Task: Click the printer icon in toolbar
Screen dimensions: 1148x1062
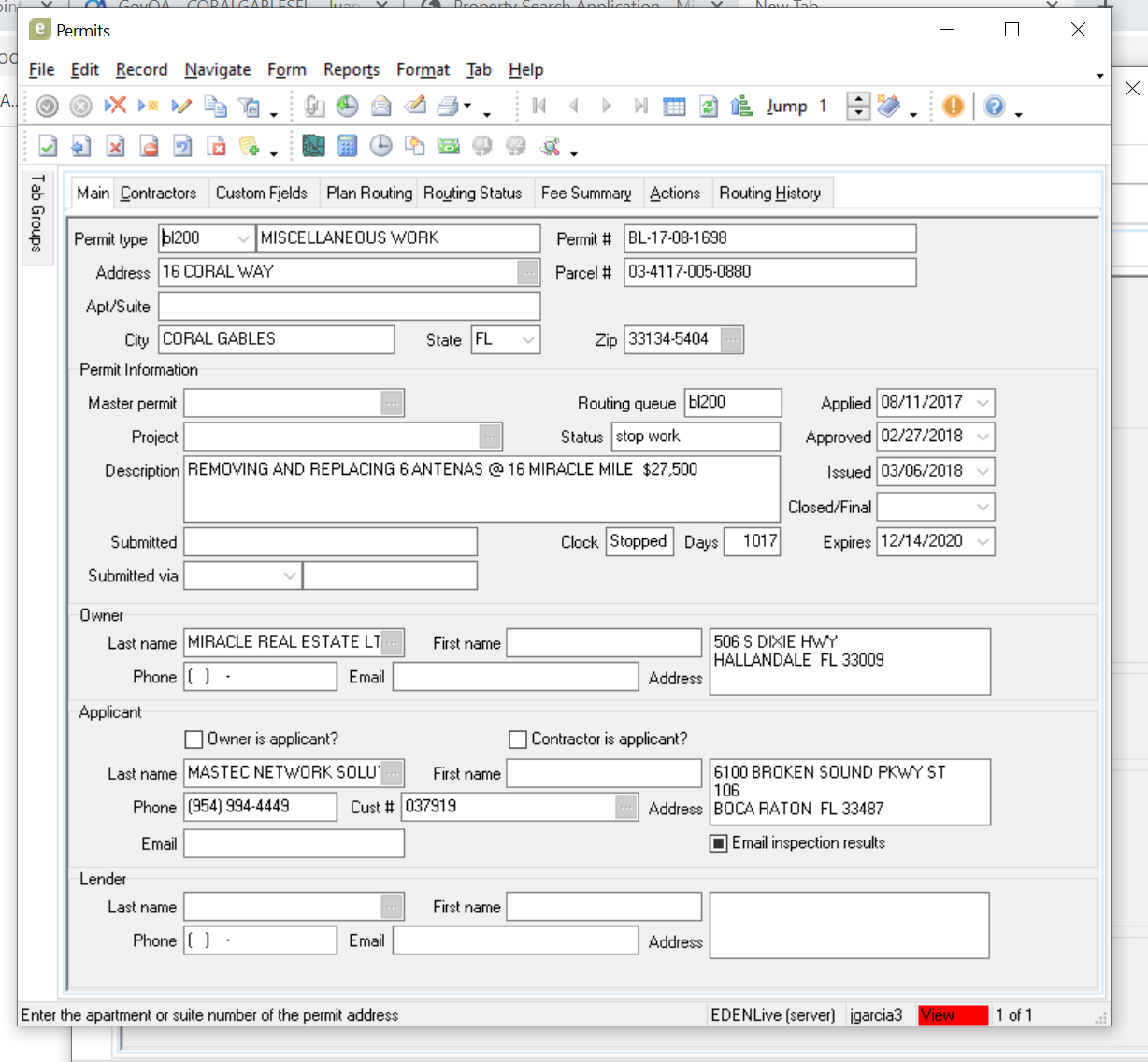Action: (448, 107)
